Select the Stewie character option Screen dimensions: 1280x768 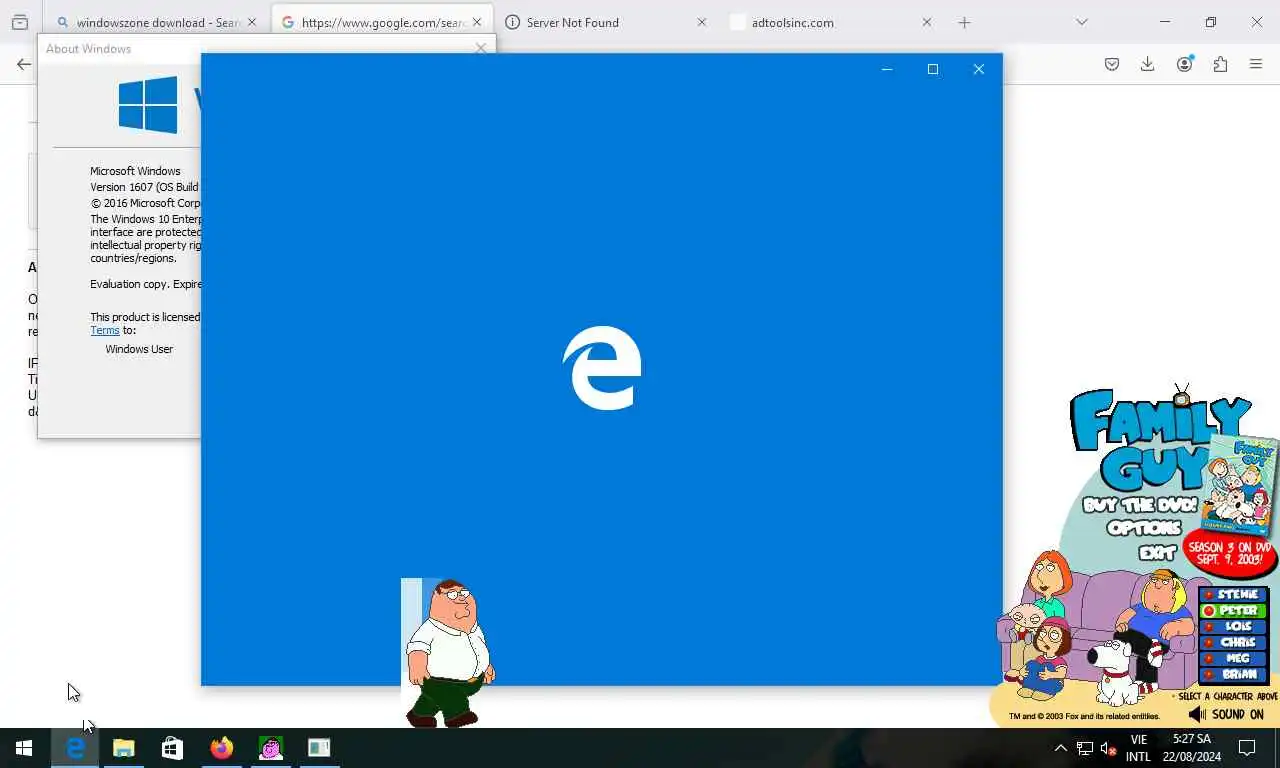pyautogui.click(x=1233, y=594)
